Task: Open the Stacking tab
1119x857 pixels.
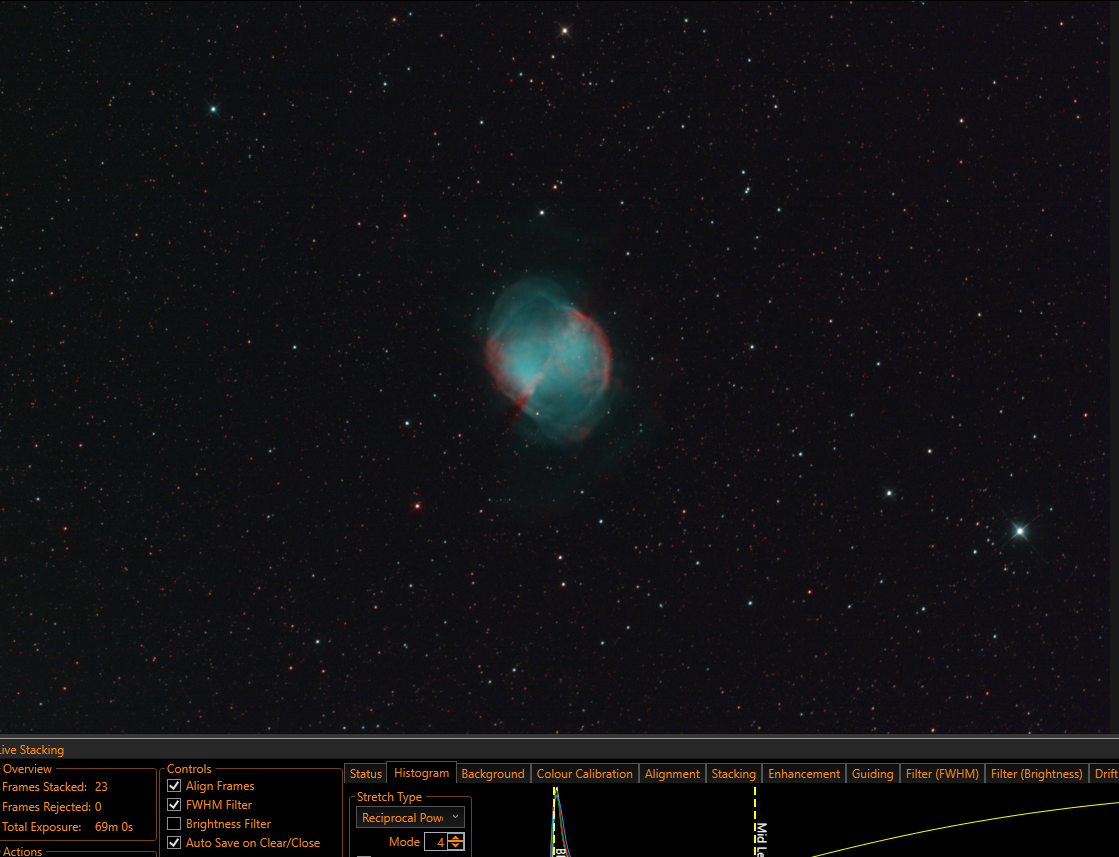Action: 734,774
